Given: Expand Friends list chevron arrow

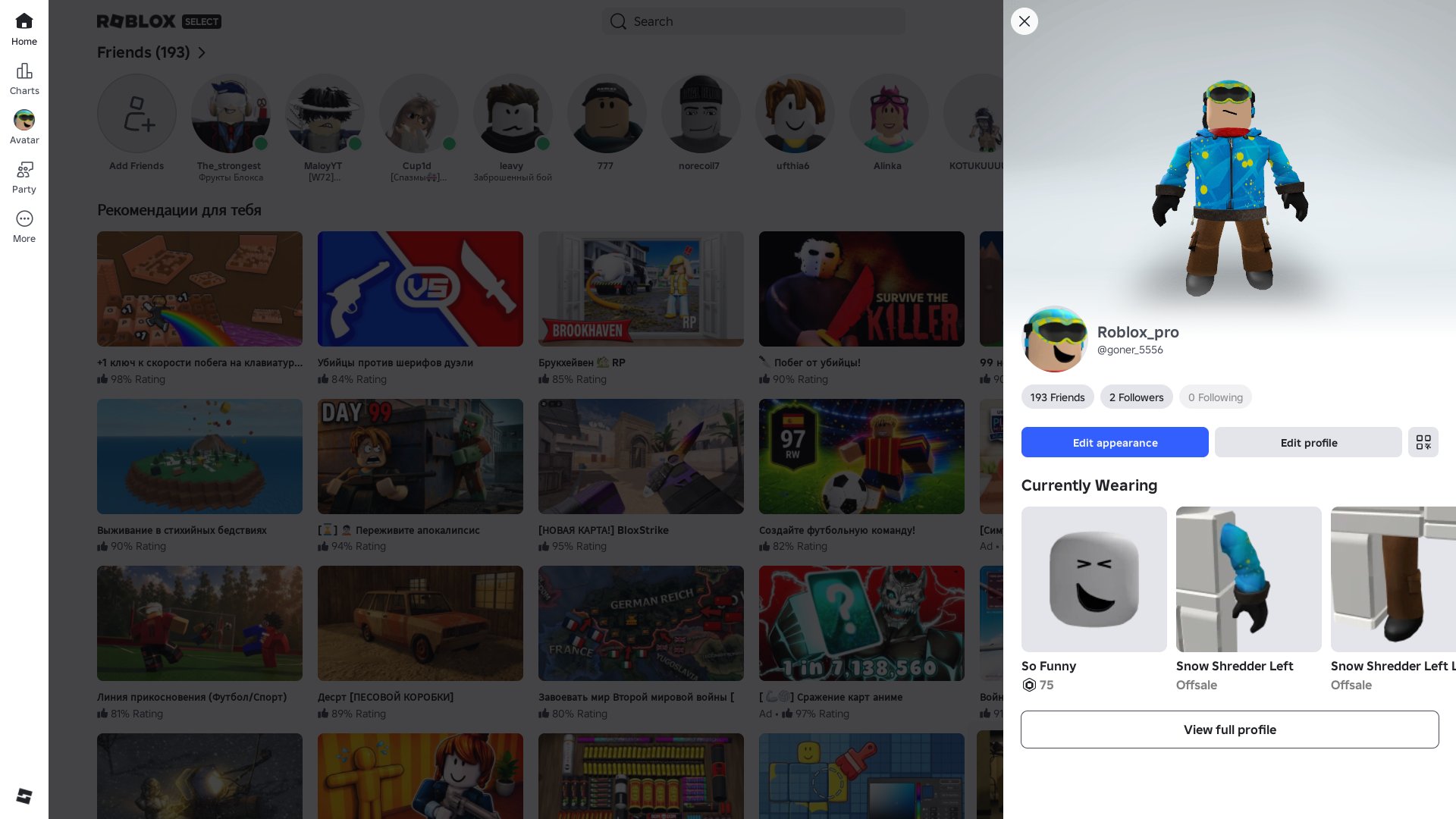Looking at the screenshot, I should point(202,52).
